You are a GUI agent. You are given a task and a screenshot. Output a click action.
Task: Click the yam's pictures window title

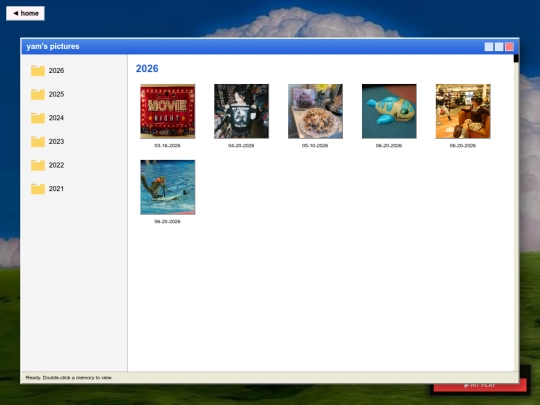(x=53, y=46)
